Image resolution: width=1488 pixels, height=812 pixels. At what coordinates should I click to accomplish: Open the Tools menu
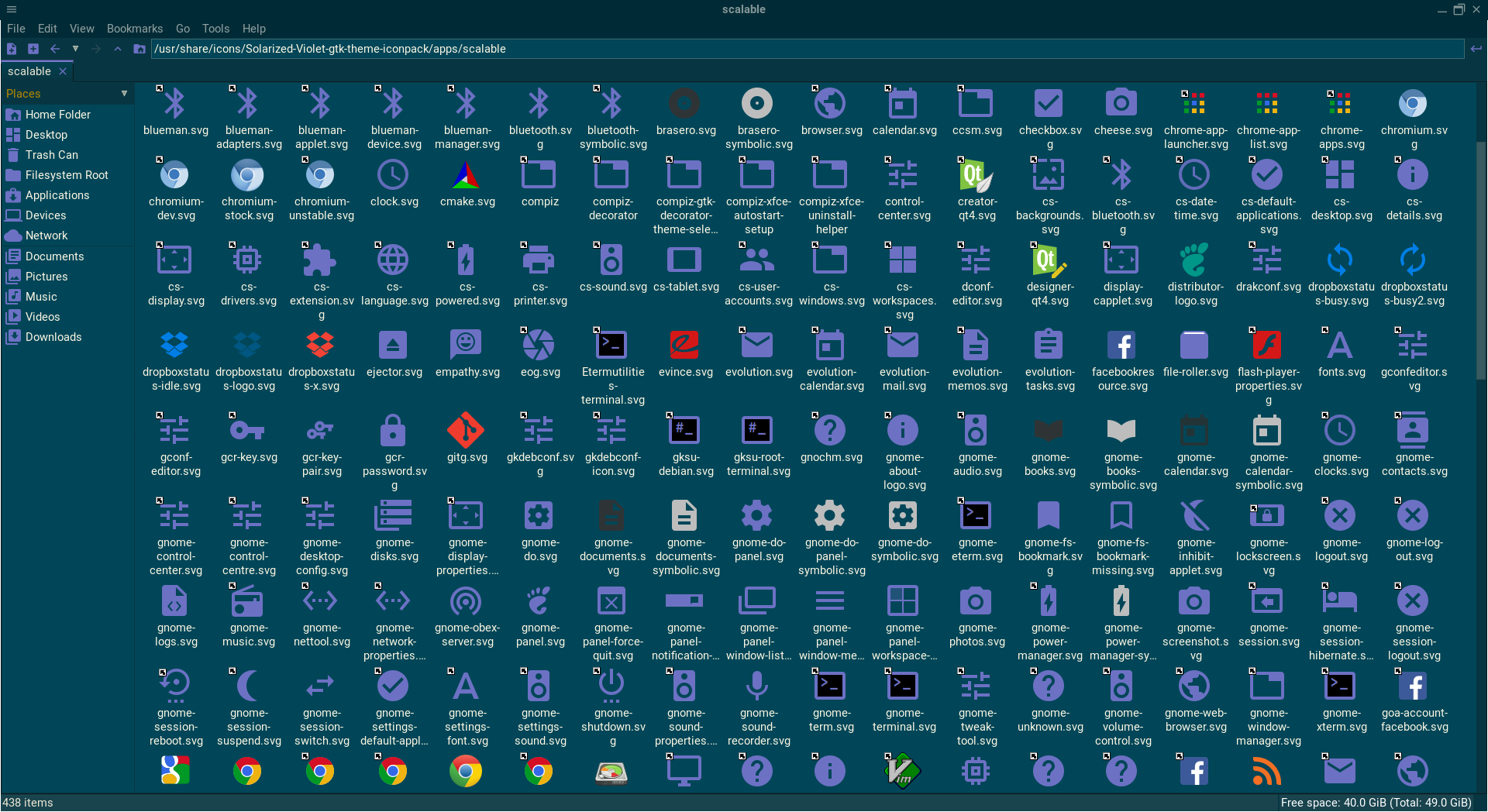(x=215, y=29)
